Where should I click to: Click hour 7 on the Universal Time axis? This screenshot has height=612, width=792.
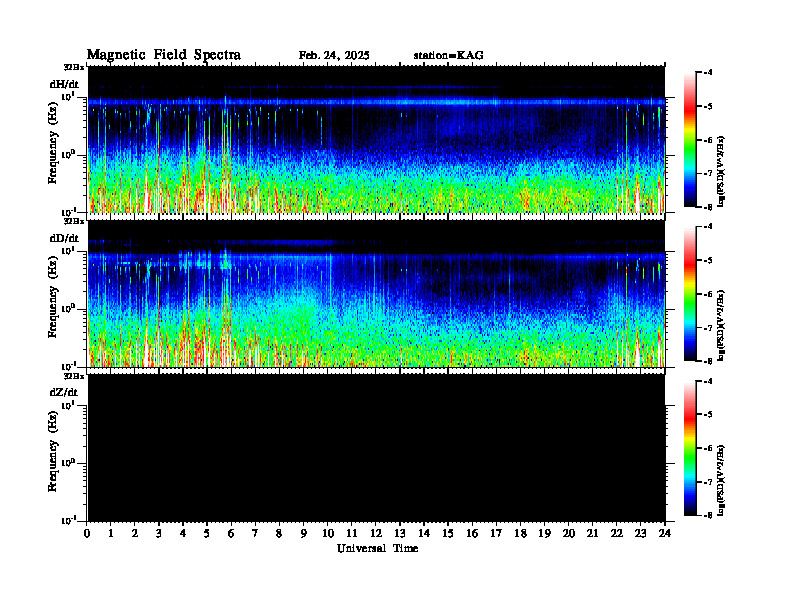(255, 534)
